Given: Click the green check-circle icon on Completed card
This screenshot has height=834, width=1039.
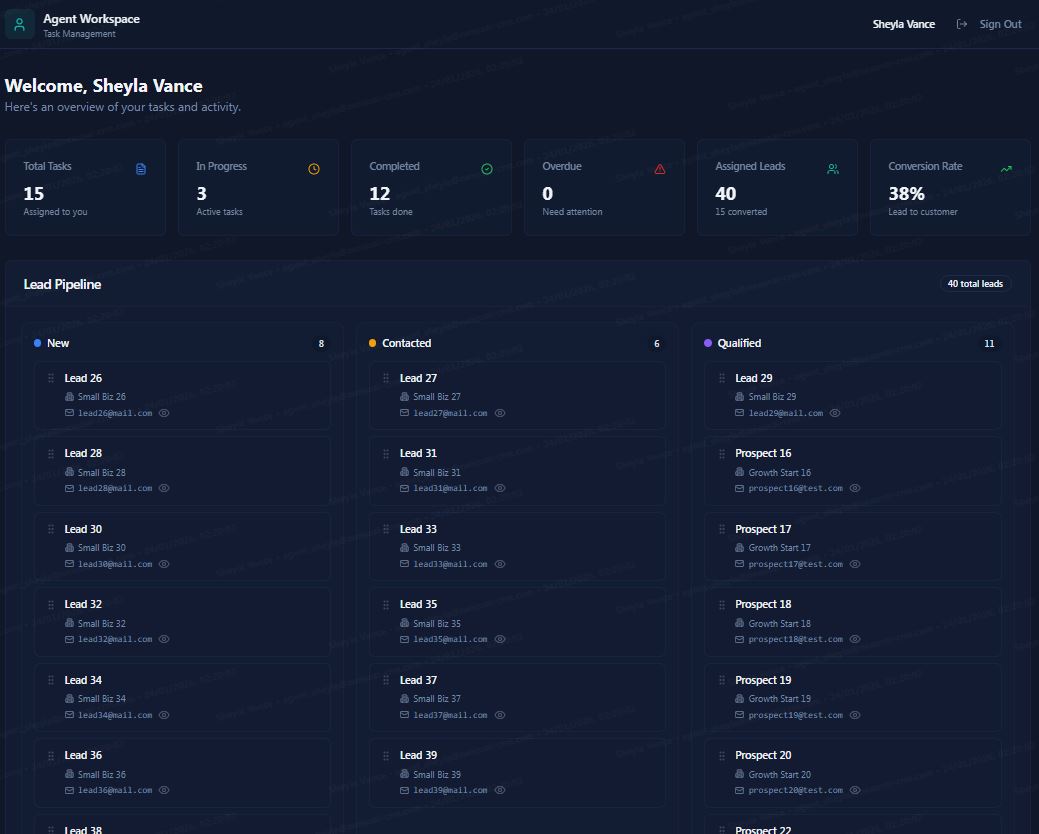Looking at the screenshot, I should [x=487, y=168].
